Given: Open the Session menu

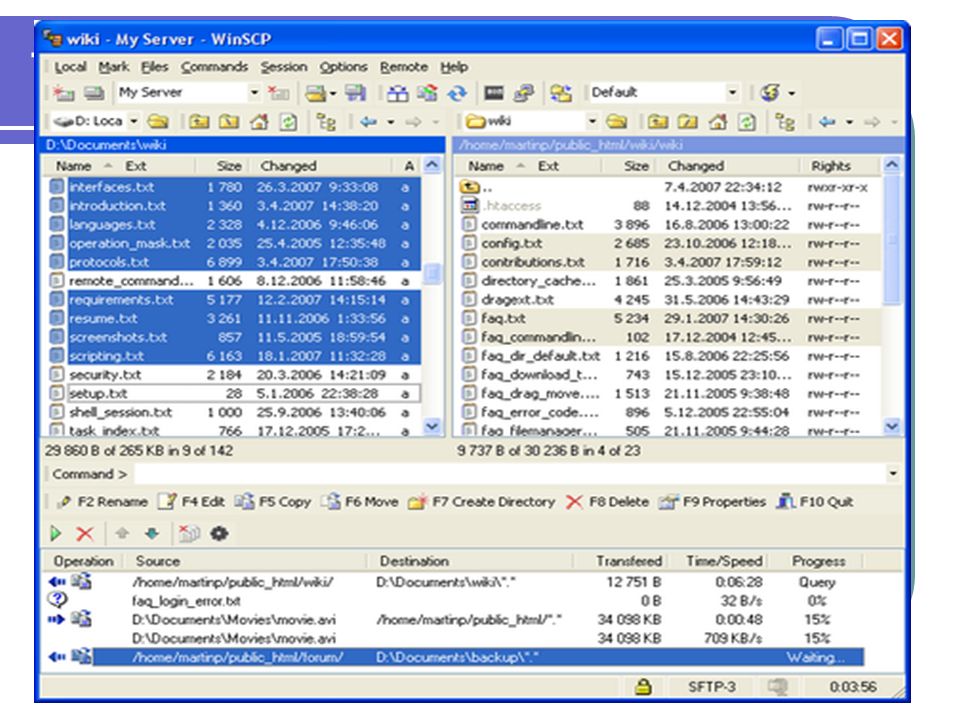Looking at the screenshot, I should 284,67.
